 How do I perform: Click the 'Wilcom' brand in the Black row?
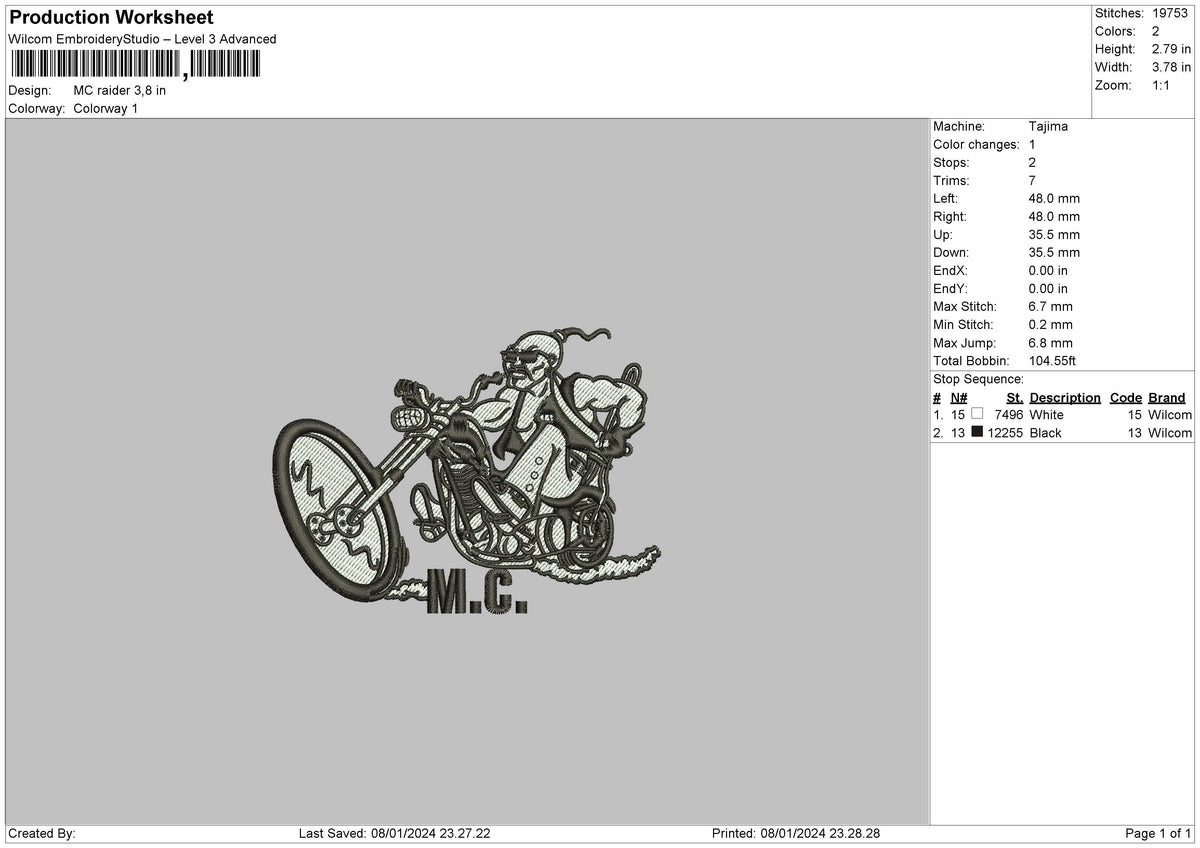point(1170,432)
